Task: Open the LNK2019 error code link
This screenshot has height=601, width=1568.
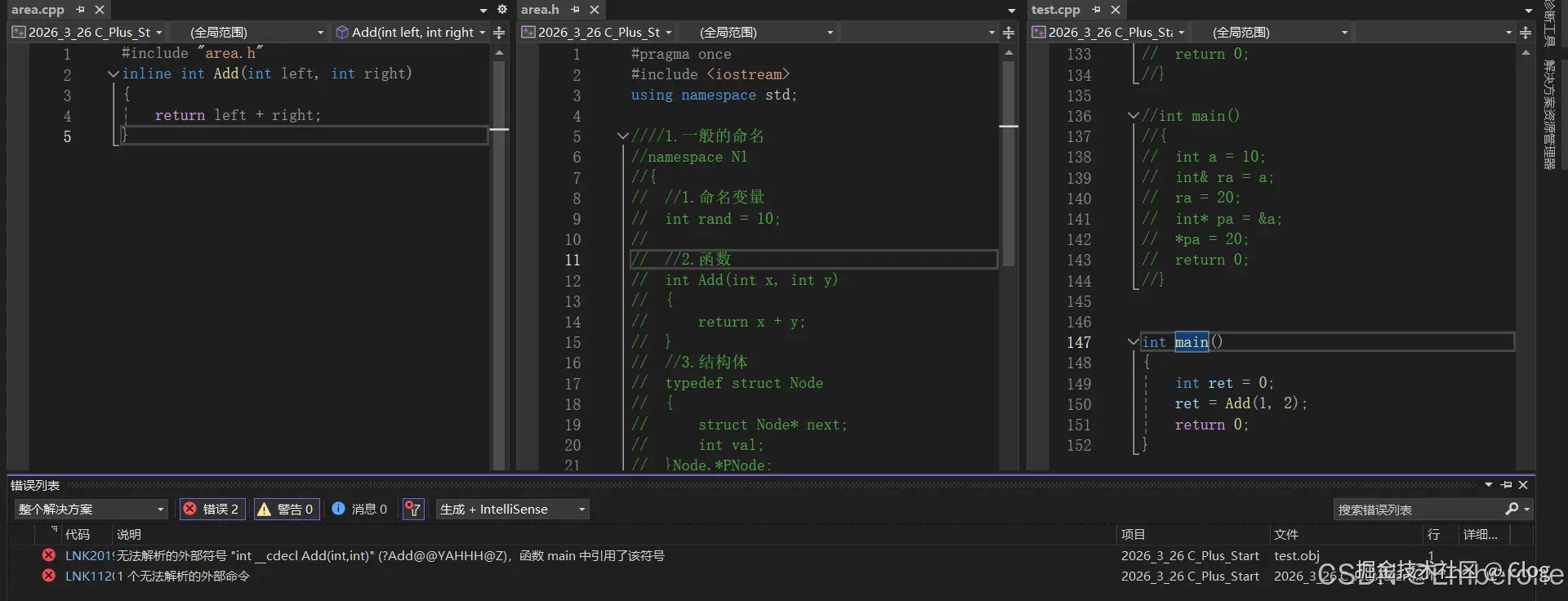Action: click(88, 555)
